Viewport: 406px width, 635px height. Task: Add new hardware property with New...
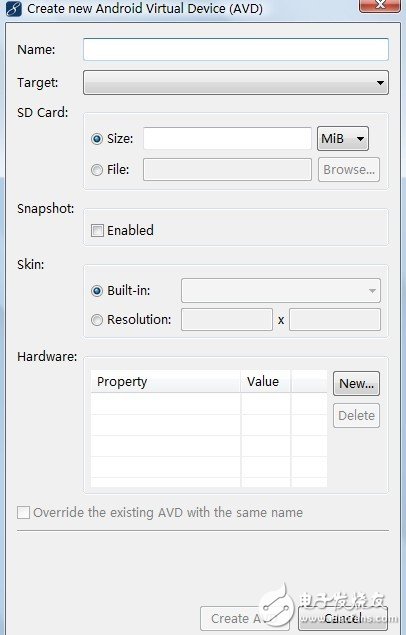point(356,383)
